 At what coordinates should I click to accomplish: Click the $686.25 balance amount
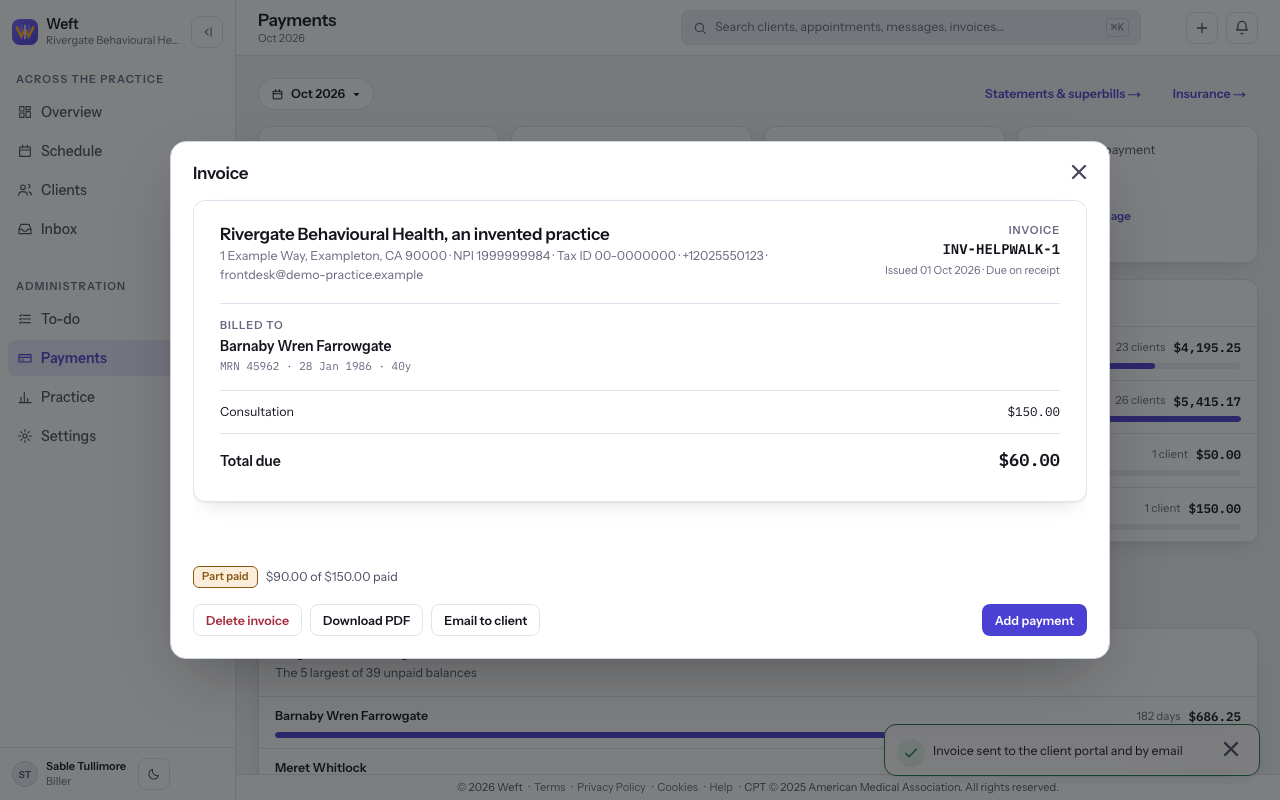click(x=1215, y=717)
